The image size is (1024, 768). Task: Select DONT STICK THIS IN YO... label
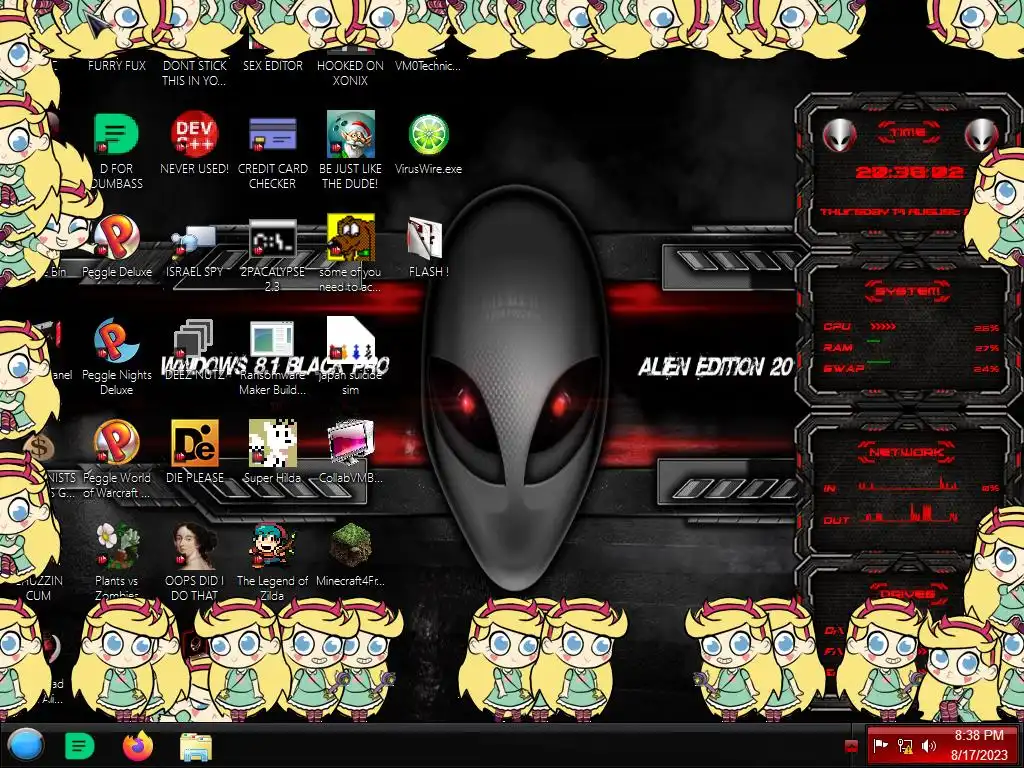point(194,73)
